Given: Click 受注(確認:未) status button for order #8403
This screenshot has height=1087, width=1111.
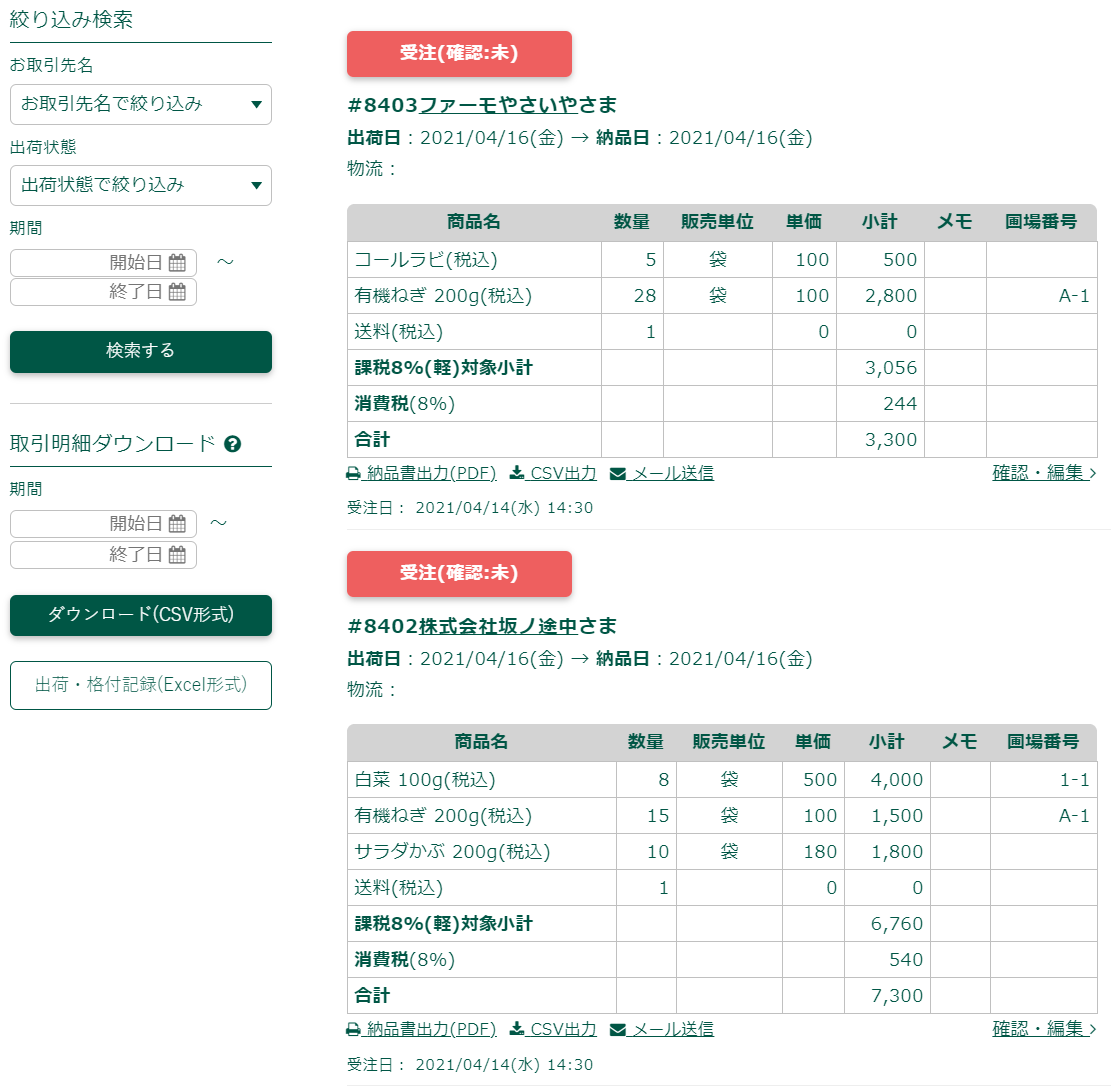Looking at the screenshot, I should click(x=459, y=53).
